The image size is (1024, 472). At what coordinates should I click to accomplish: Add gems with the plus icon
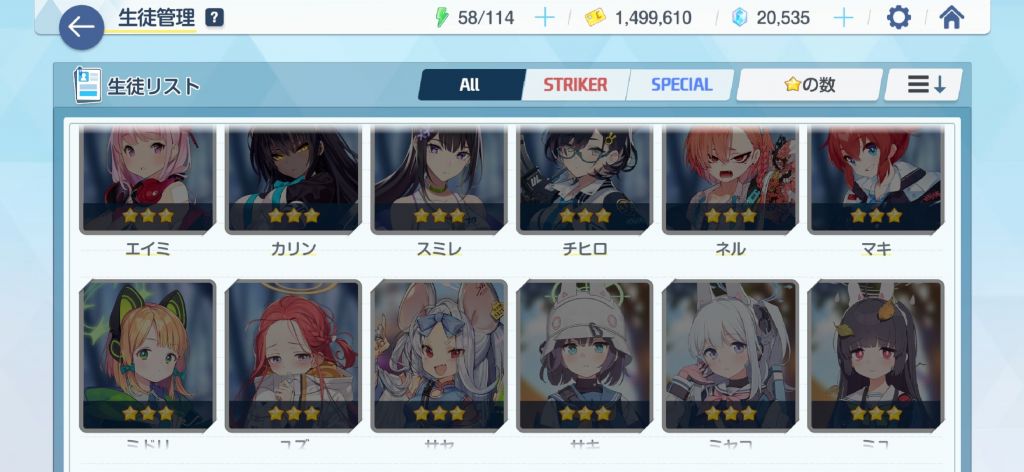(843, 18)
